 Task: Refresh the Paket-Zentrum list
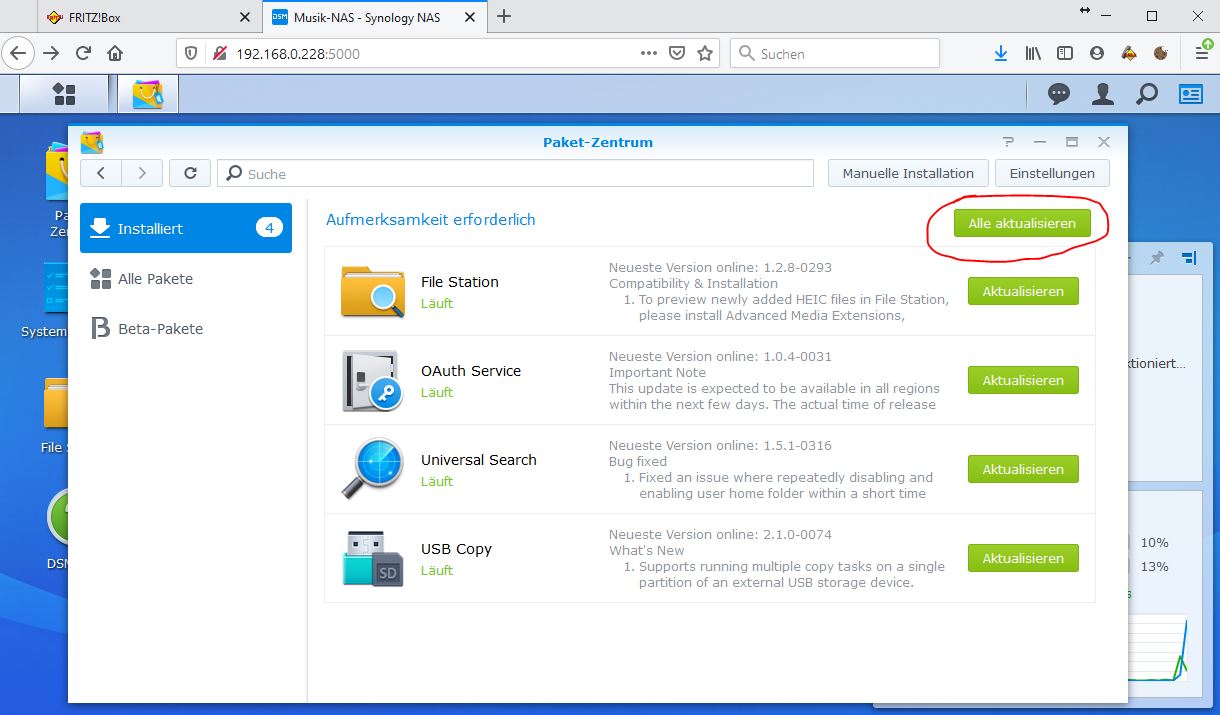click(190, 173)
